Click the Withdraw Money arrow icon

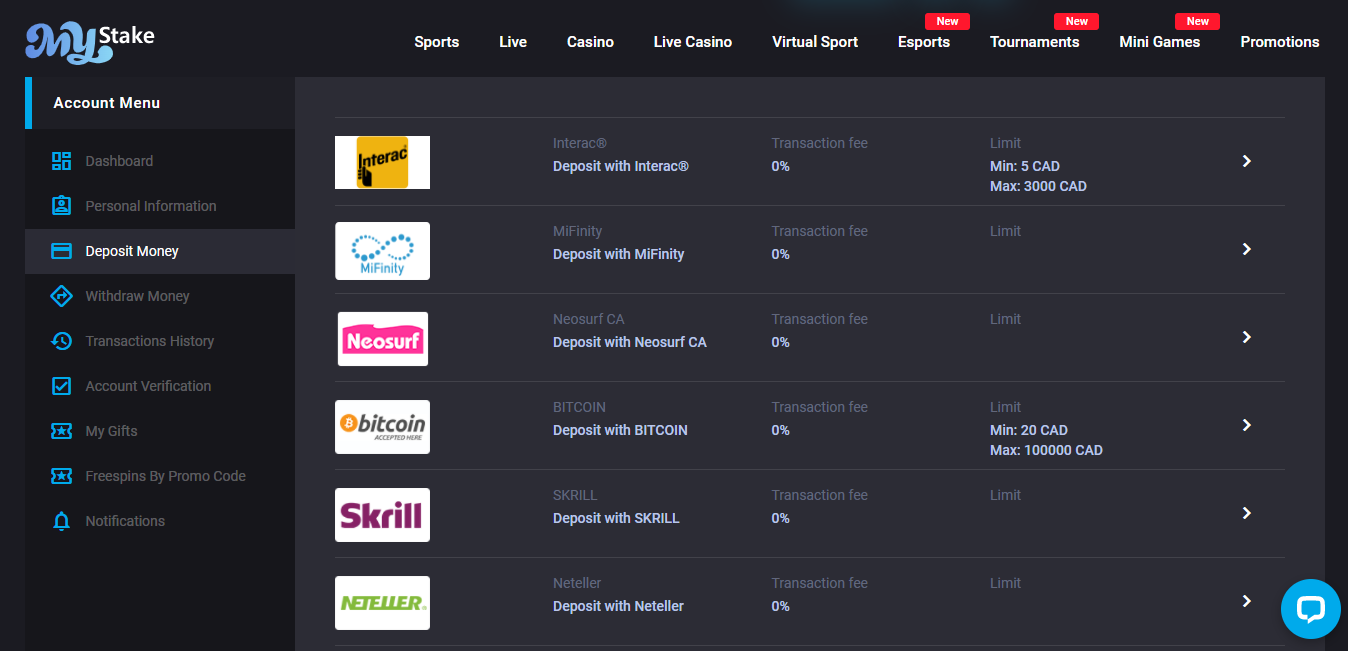[61, 296]
